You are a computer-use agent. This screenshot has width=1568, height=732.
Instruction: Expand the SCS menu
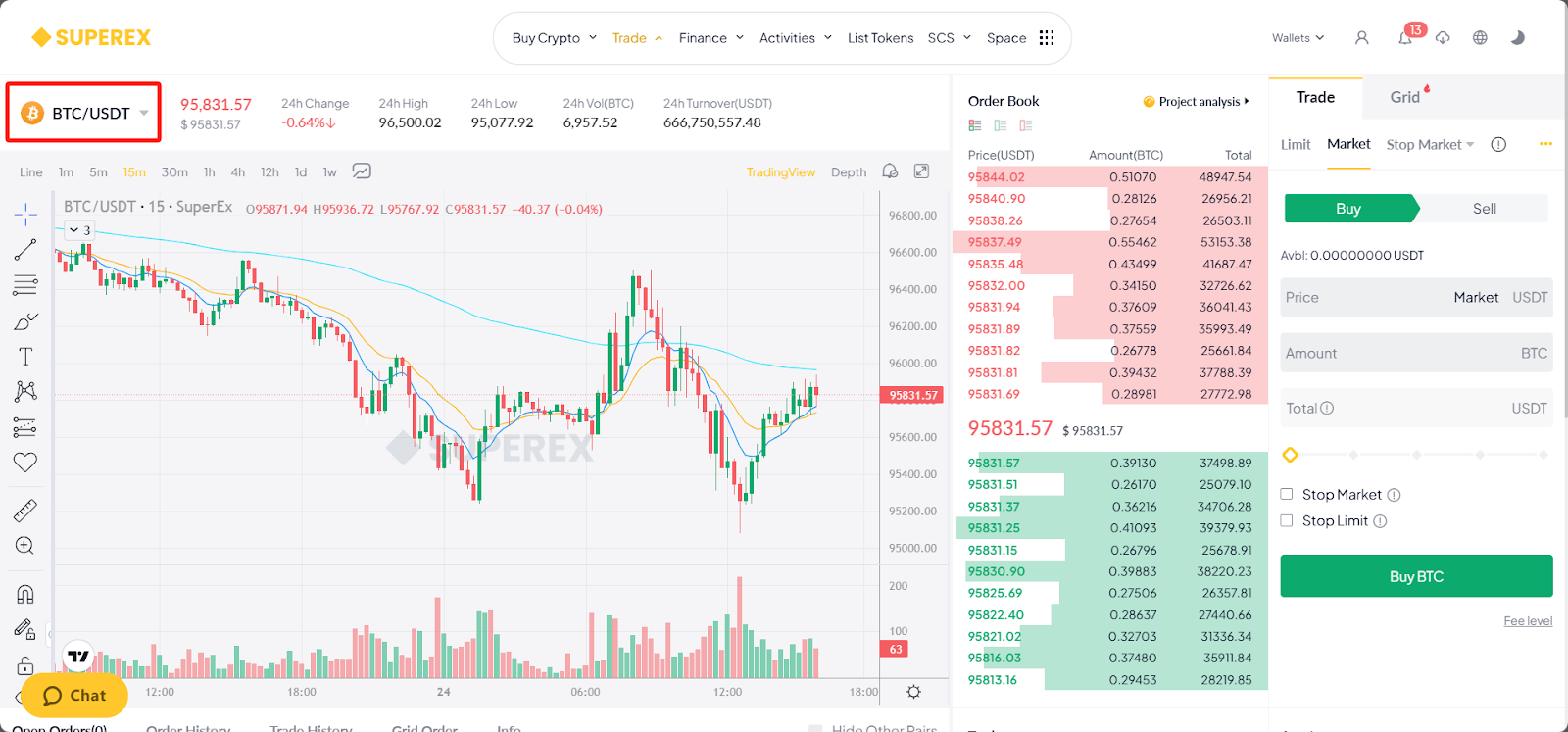[x=949, y=38]
